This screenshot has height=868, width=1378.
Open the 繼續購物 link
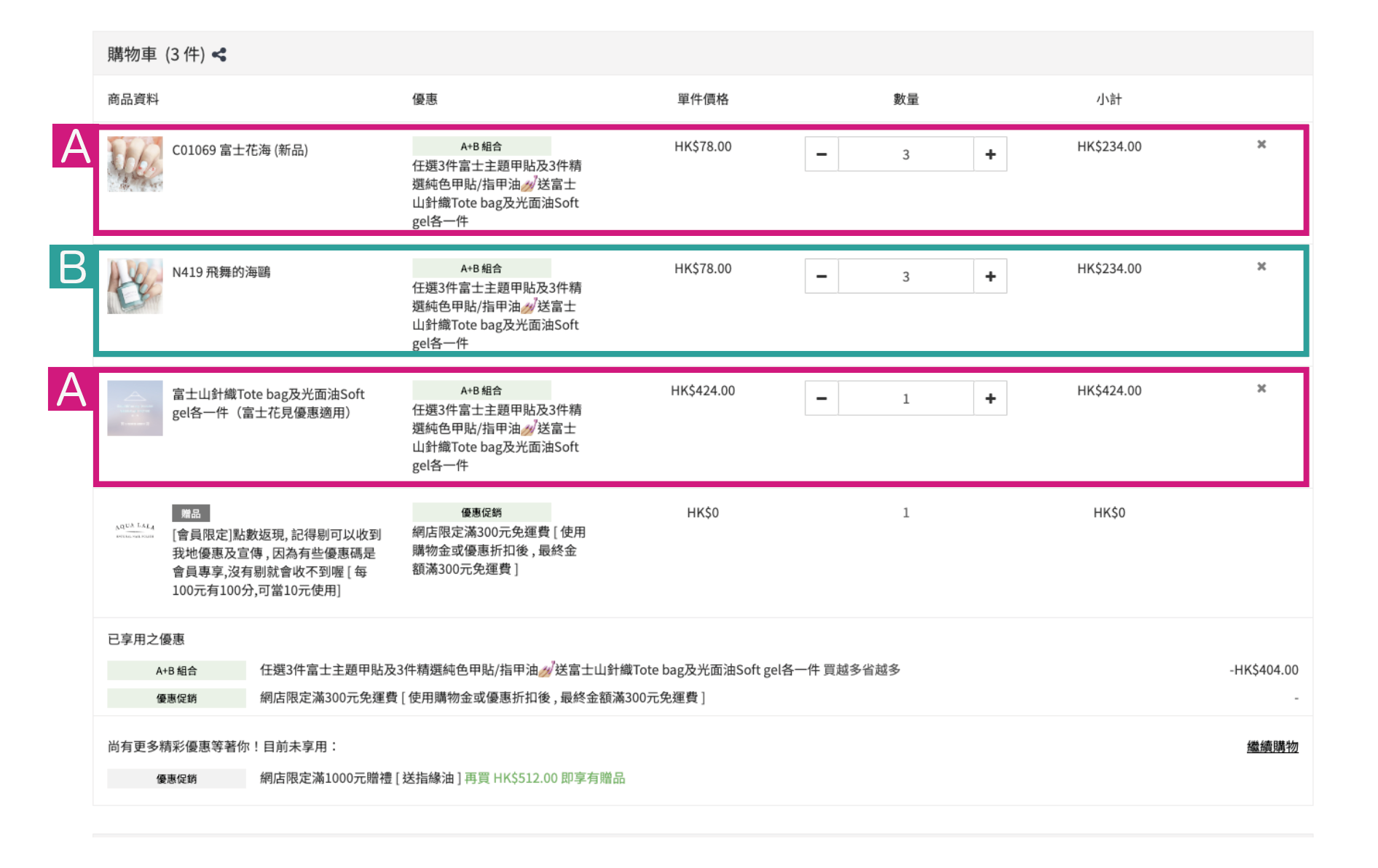pyautogui.click(x=1272, y=746)
